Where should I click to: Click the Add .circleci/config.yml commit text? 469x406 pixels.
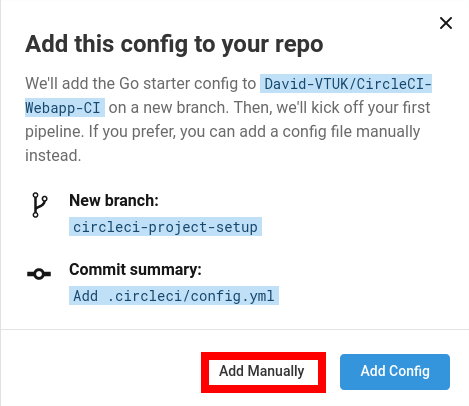pyautogui.click(x=174, y=296)
